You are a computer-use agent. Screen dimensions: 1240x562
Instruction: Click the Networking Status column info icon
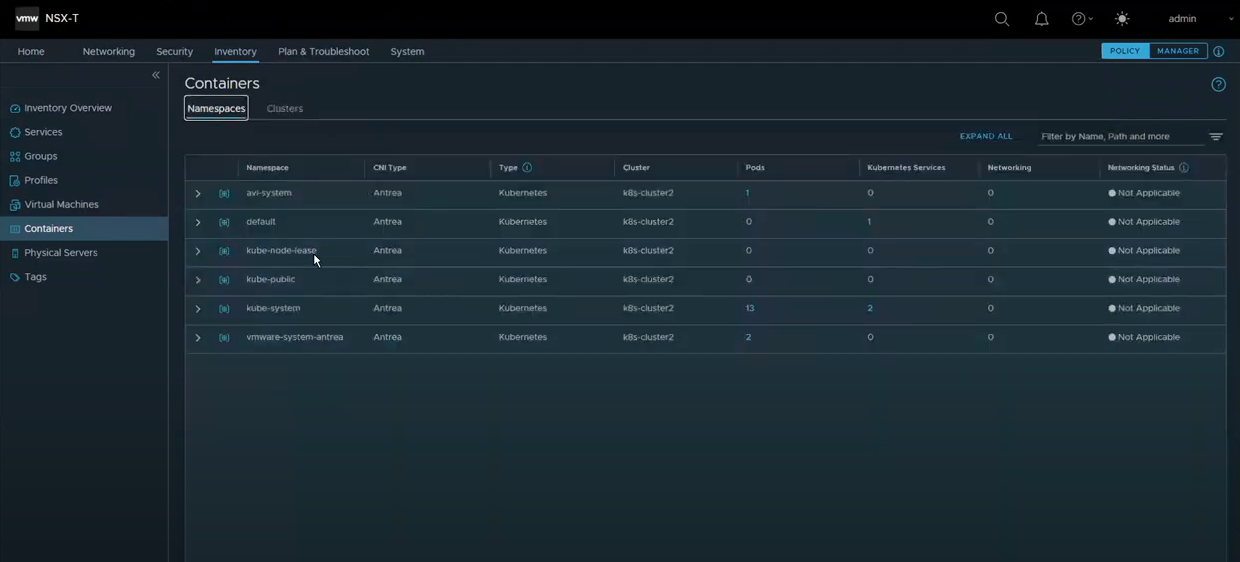[1184, 168]
